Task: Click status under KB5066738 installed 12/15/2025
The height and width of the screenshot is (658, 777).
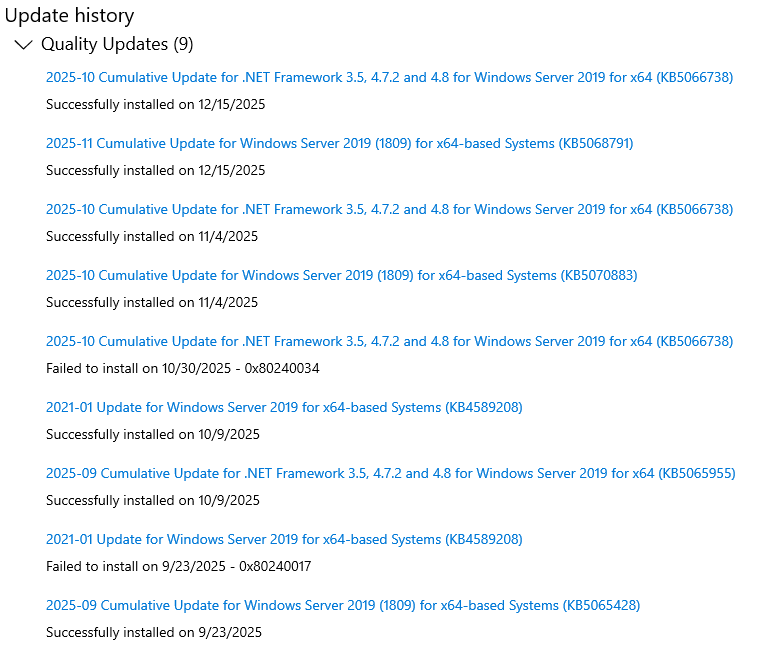Action: [155, 104]
